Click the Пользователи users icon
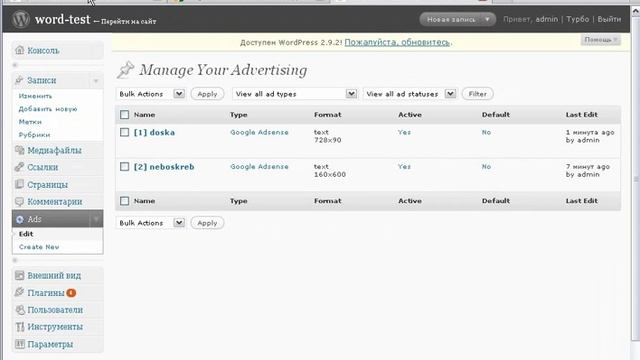 pyautogui.click(x=19, y=310)
